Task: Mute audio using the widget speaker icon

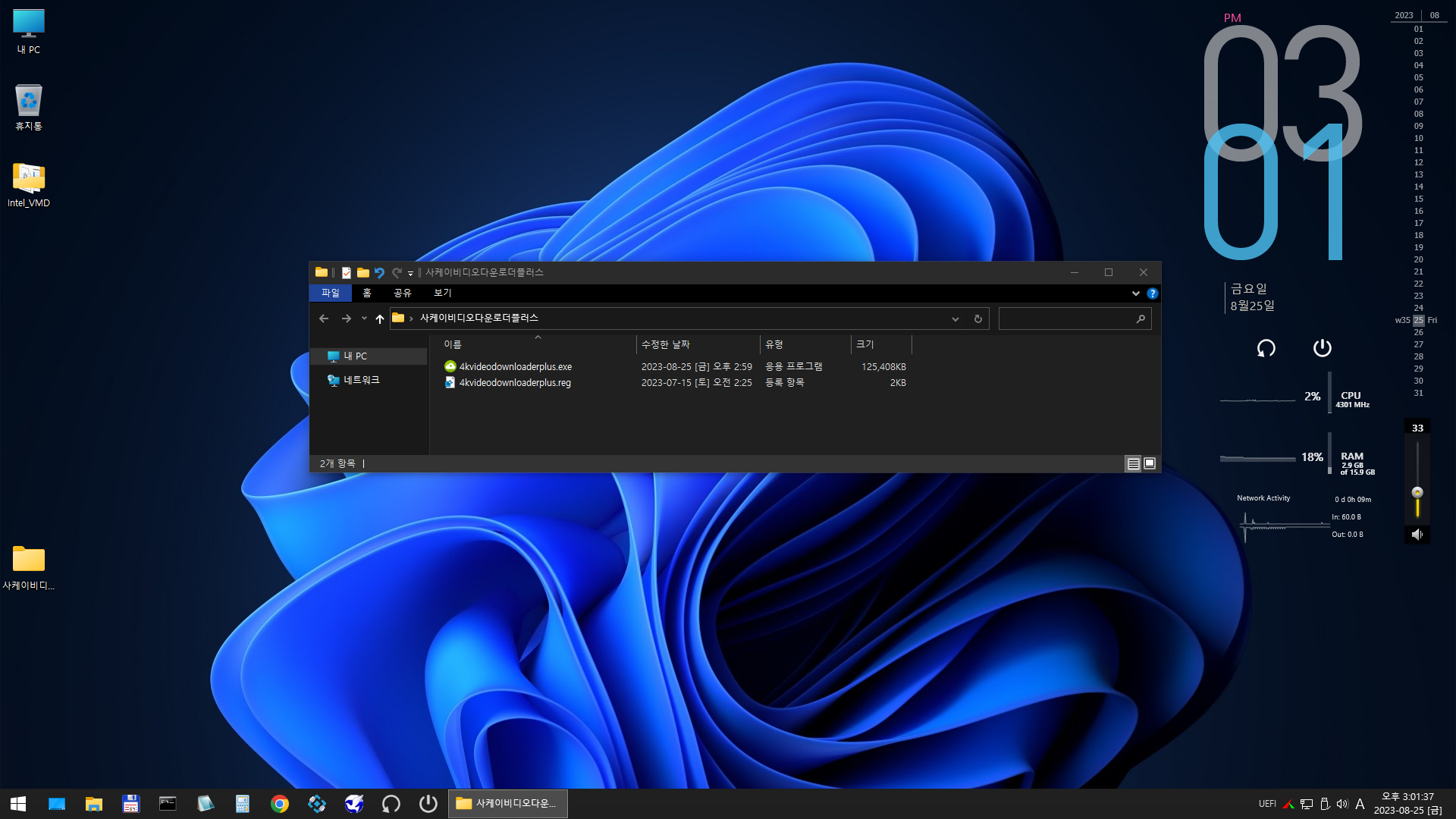Action: click(x=1417, y=535)
